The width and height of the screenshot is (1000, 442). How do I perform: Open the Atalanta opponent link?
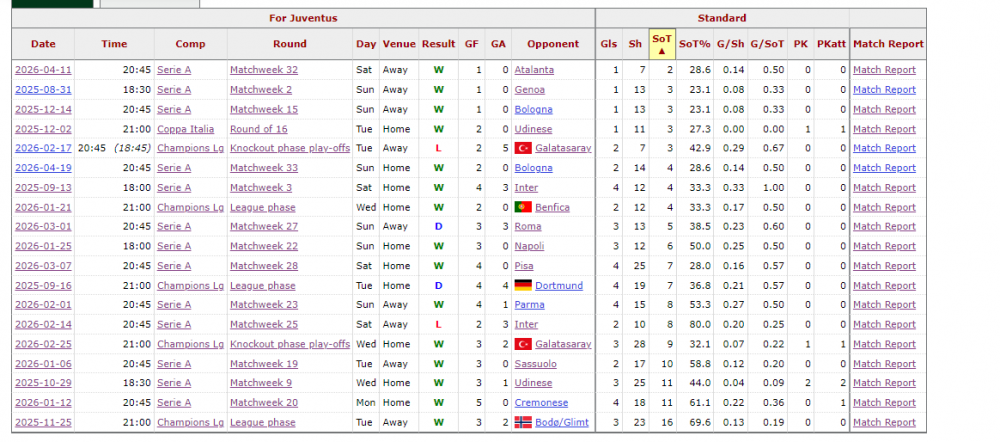point(534,70)
